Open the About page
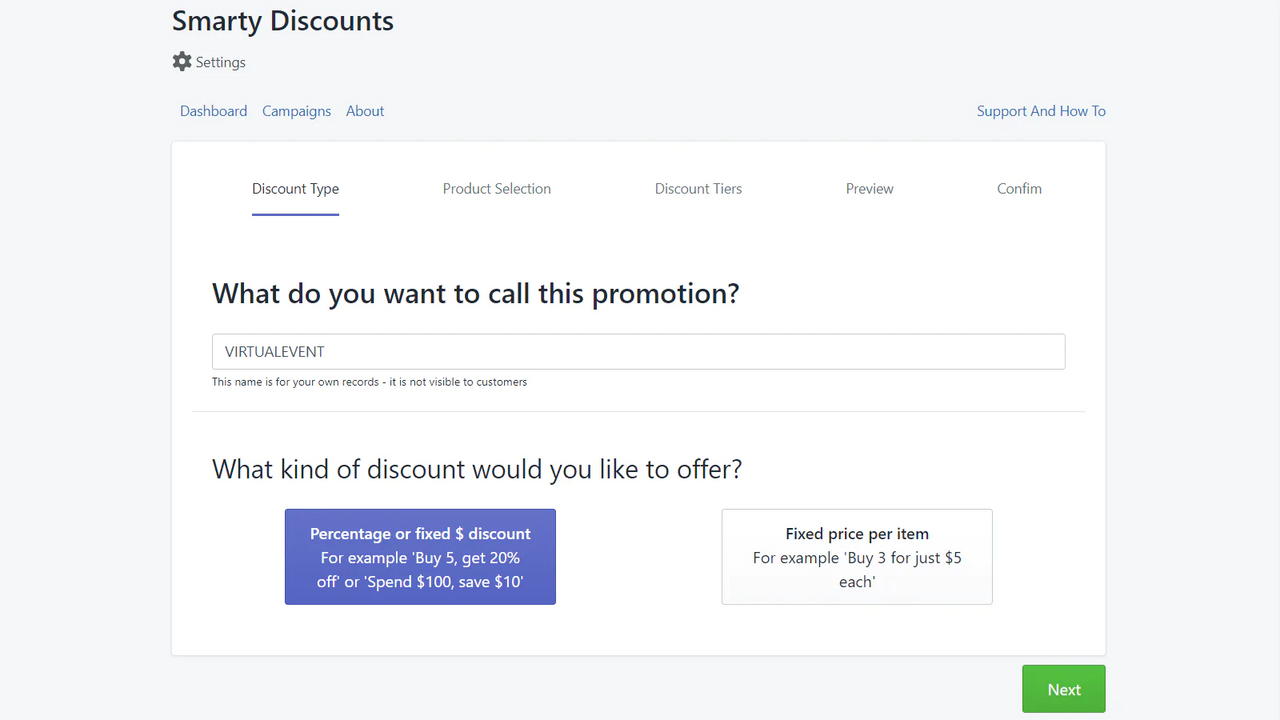The width and height of the screenshot is (1280, 720). click(364, 111)
